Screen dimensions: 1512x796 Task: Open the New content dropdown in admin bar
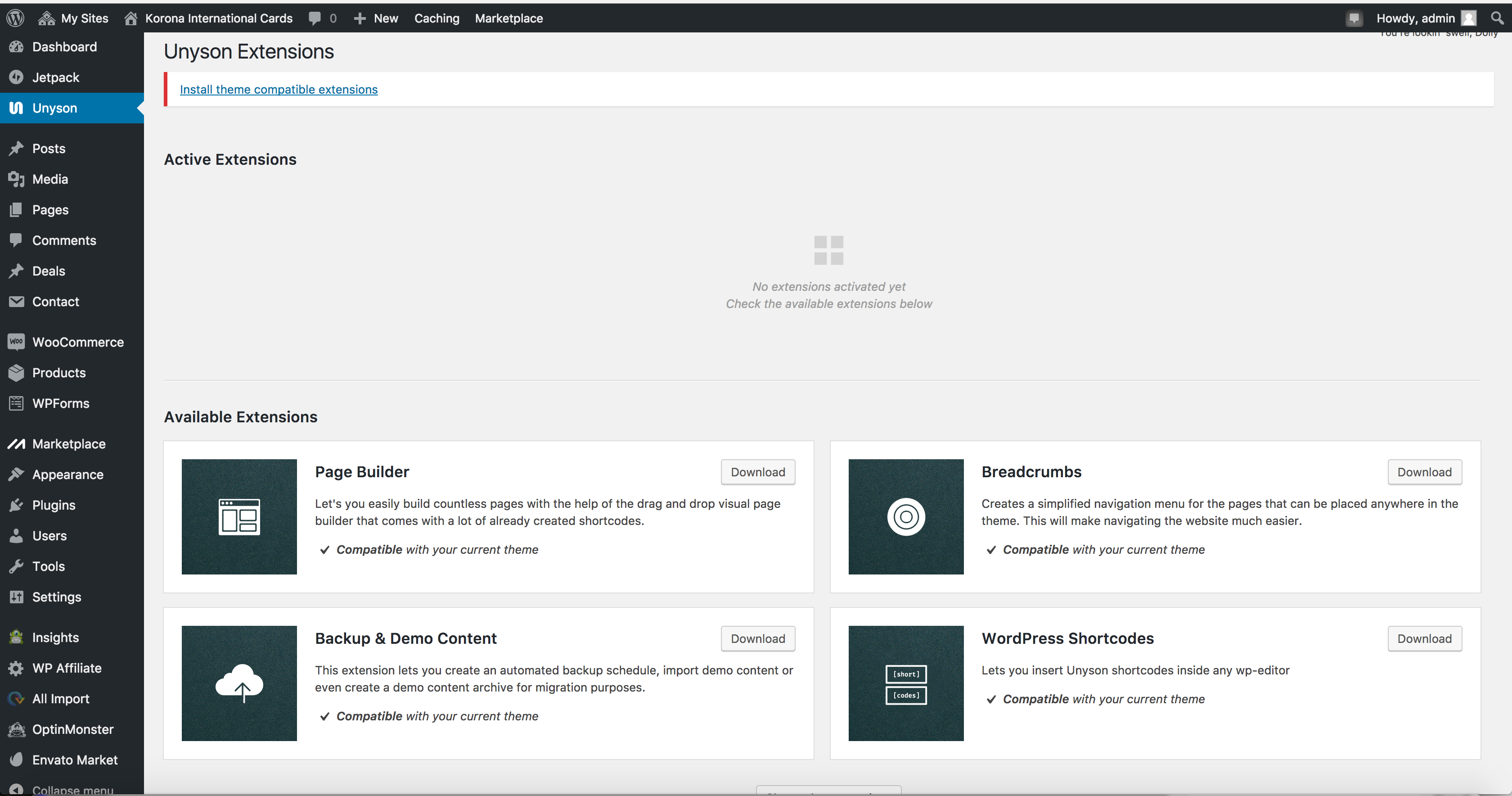point(376,18)
